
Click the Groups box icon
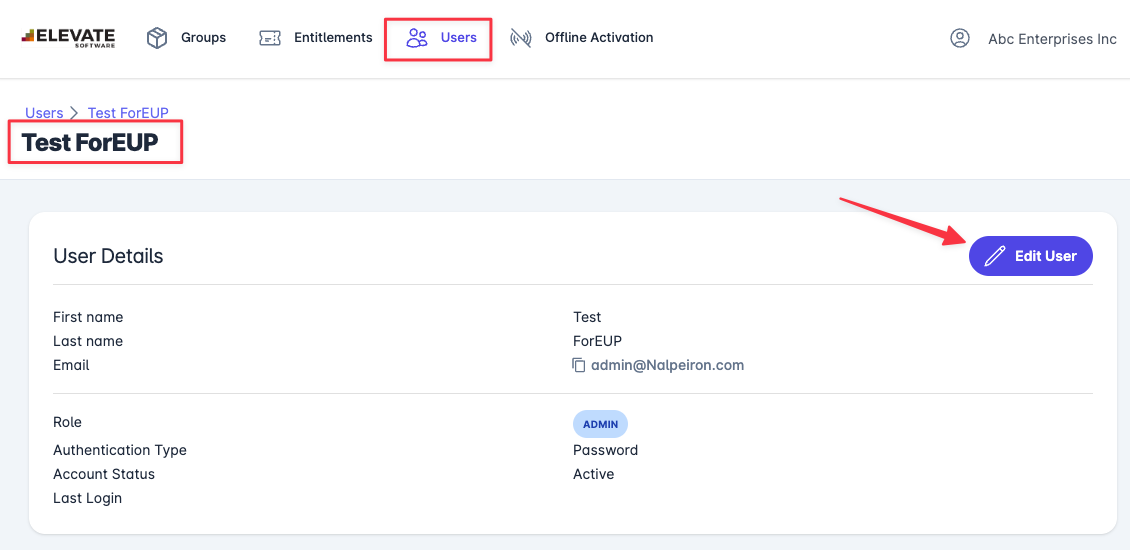pyautogui.click(x=157, y=38)
